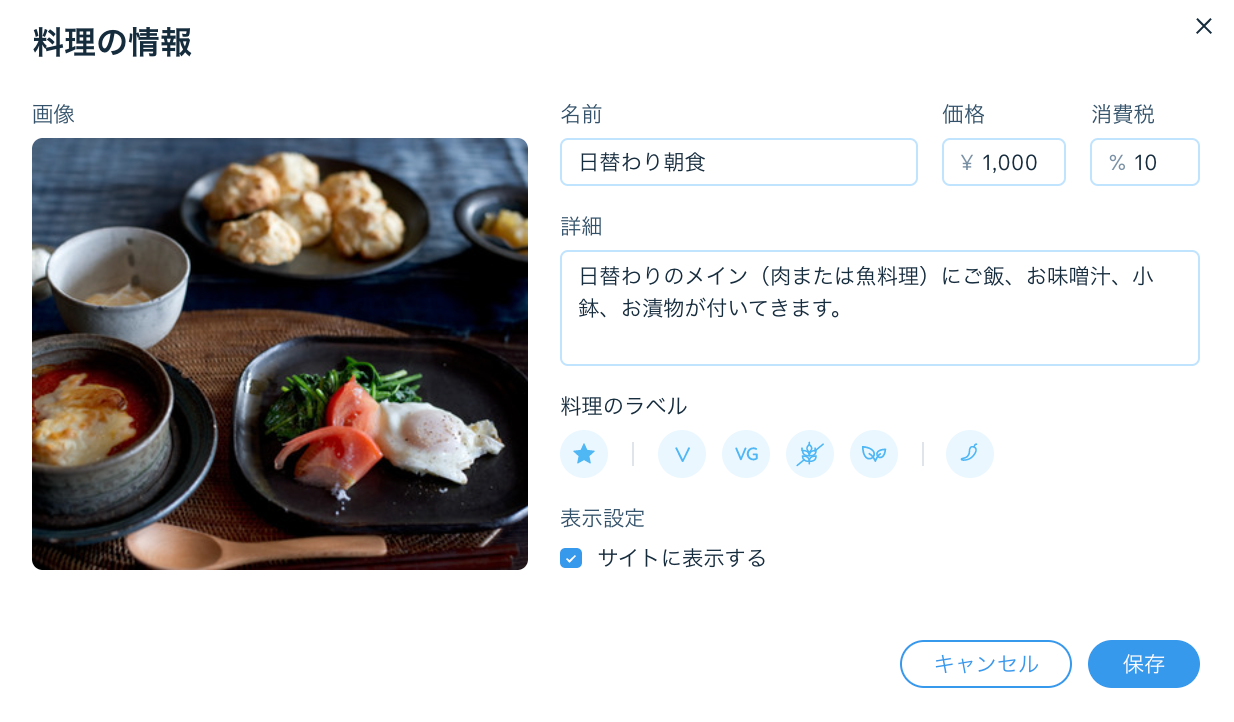Screen dimensions: 1234x722
Task: Click the 料理の情報 dialog title
Action: click(112, 43)
